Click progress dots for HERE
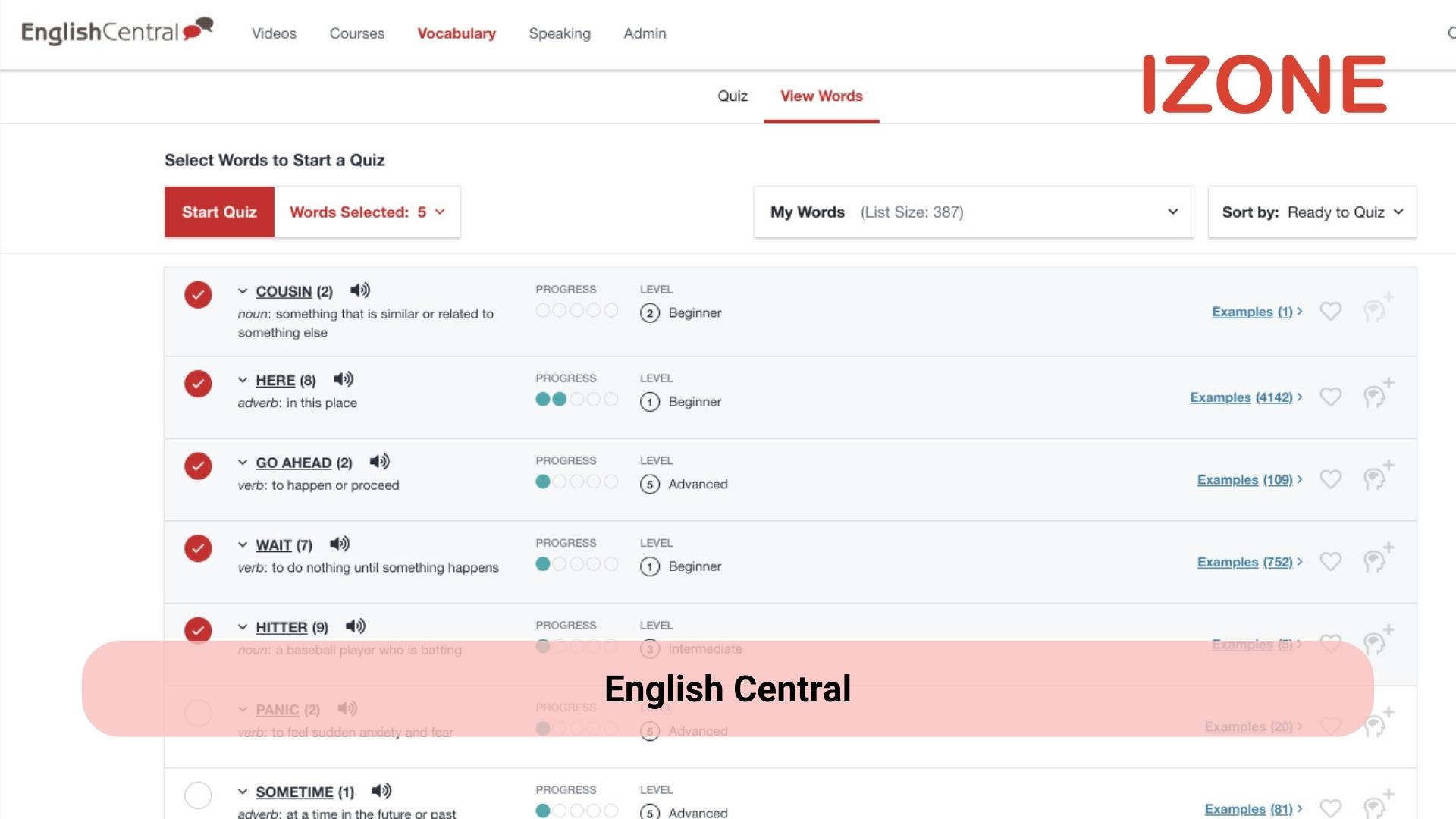 tap(576, 399)
